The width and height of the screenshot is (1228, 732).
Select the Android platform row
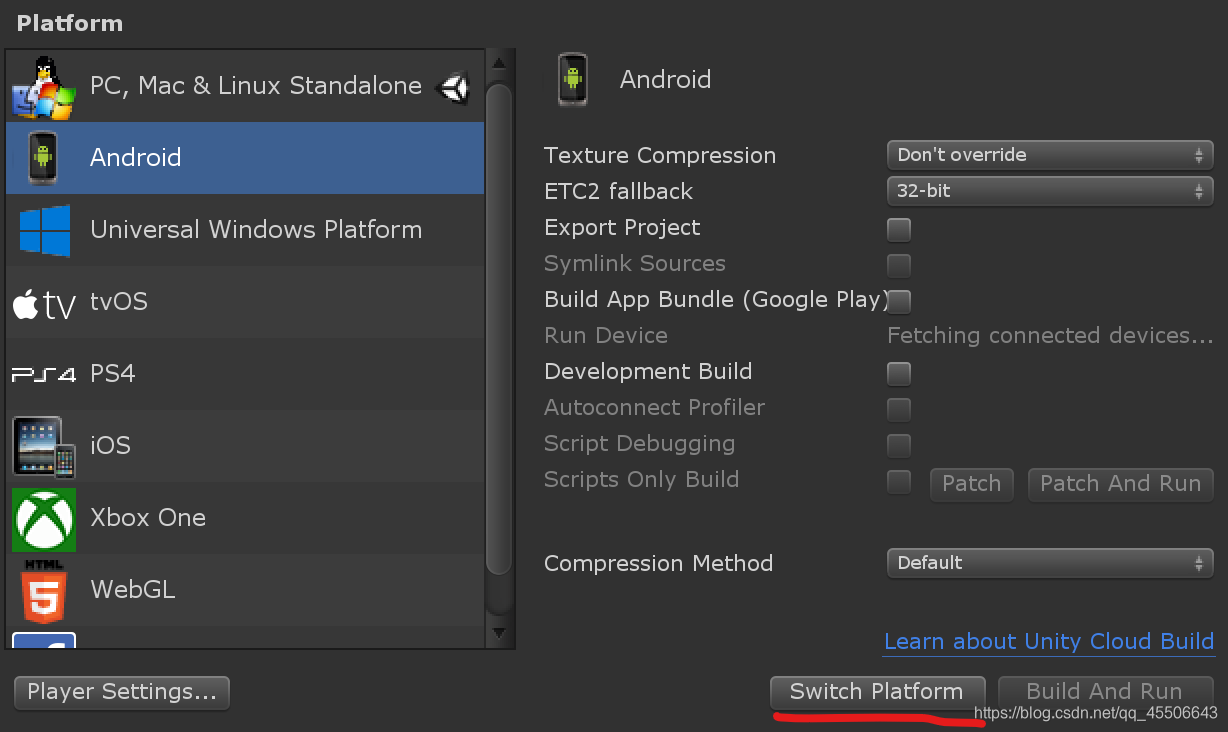245,158
